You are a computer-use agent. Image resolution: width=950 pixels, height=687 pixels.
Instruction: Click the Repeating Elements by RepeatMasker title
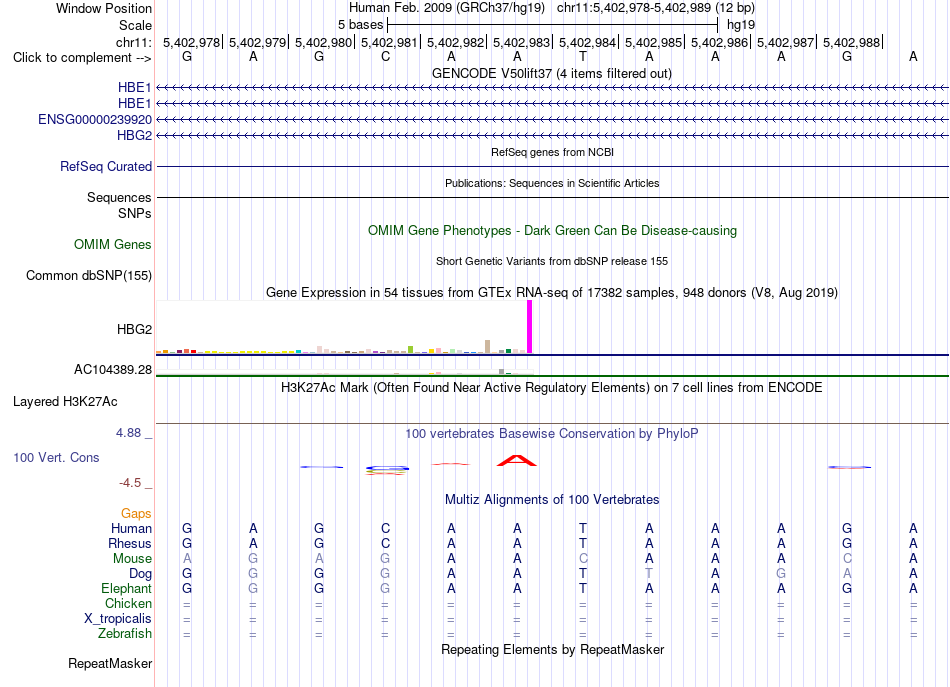pyautogui.click(x=552, y=649)
